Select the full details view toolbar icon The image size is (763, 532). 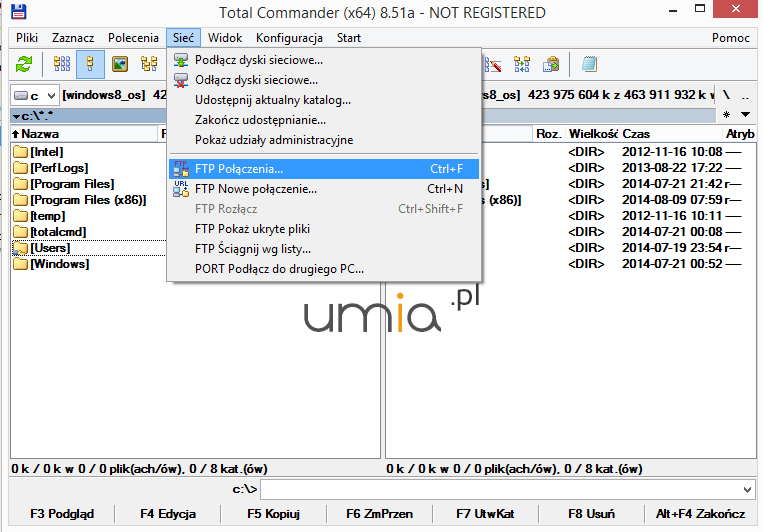point(91,65)
